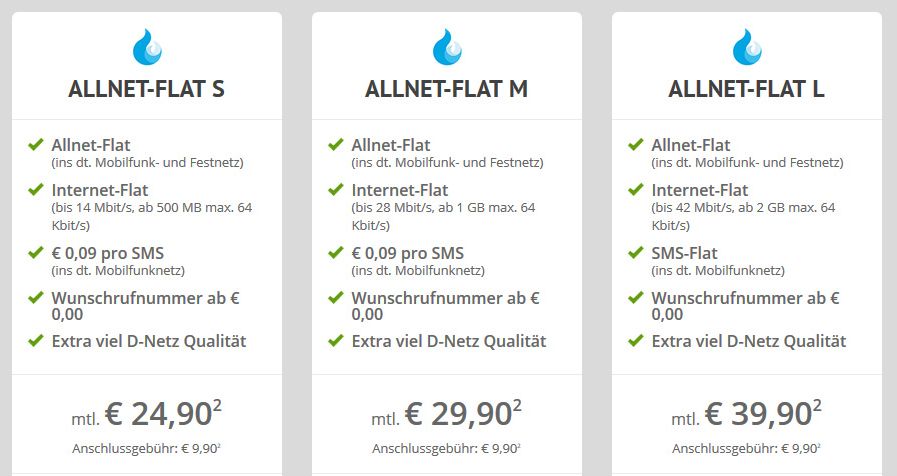Click the SMS-Flat feature text in Flat L
This screenshot has width=897, height=476.
pyautogui.click(x=684, y=253)
